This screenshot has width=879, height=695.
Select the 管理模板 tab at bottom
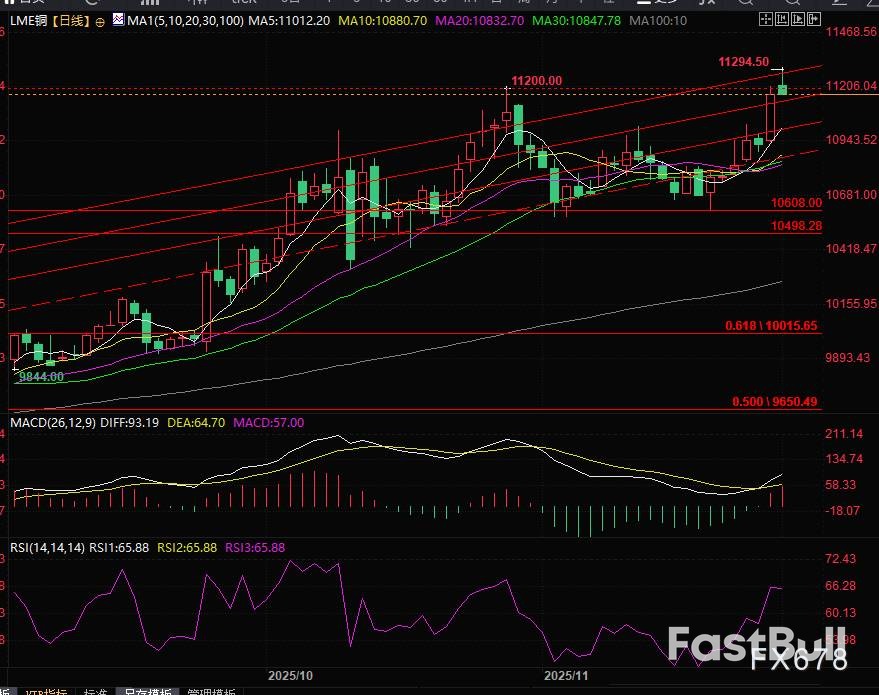pyautogui.click(x=210, y=691)
